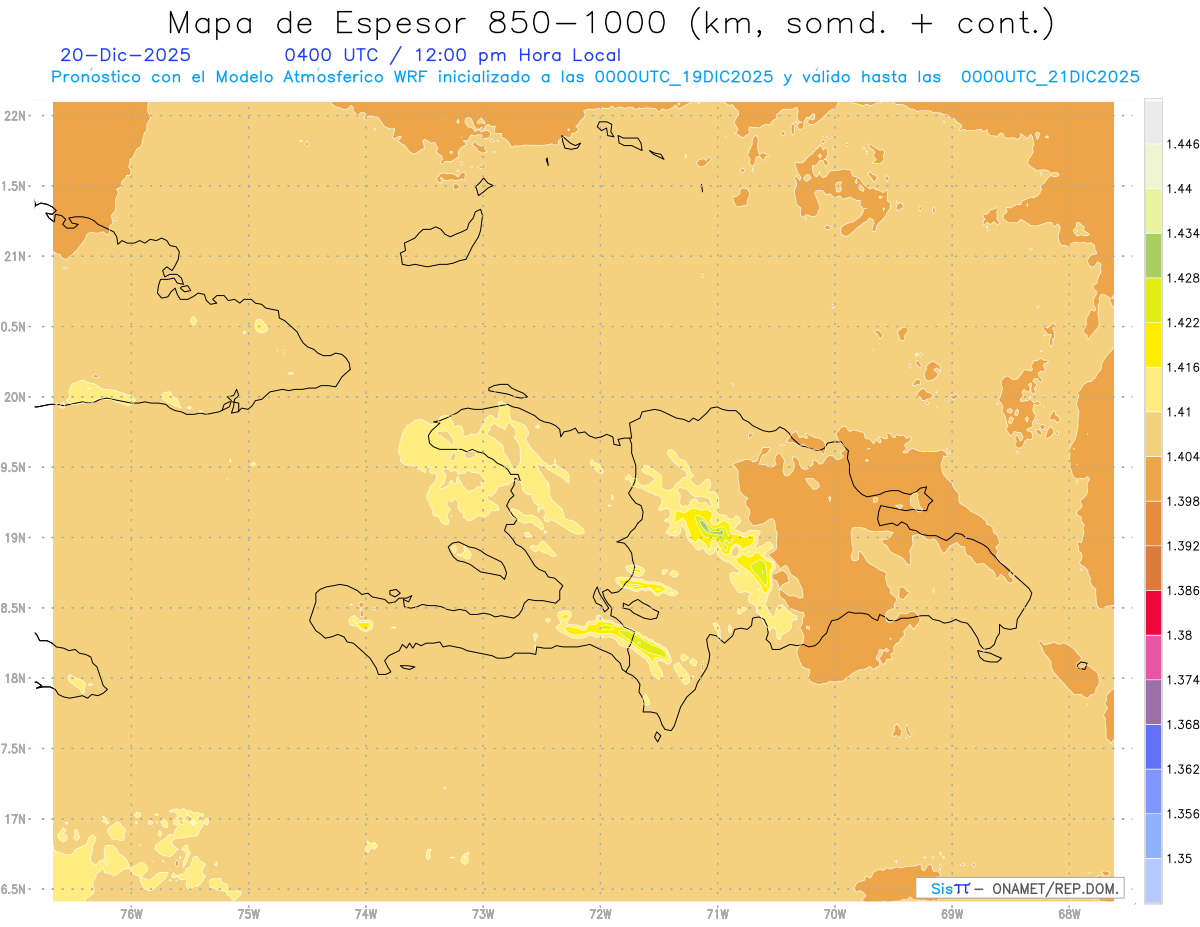The width and height of the screenshot is (1200, 927).
Task: Select the date label '20-Dic-2025'
Action: (x=125, y=56)
